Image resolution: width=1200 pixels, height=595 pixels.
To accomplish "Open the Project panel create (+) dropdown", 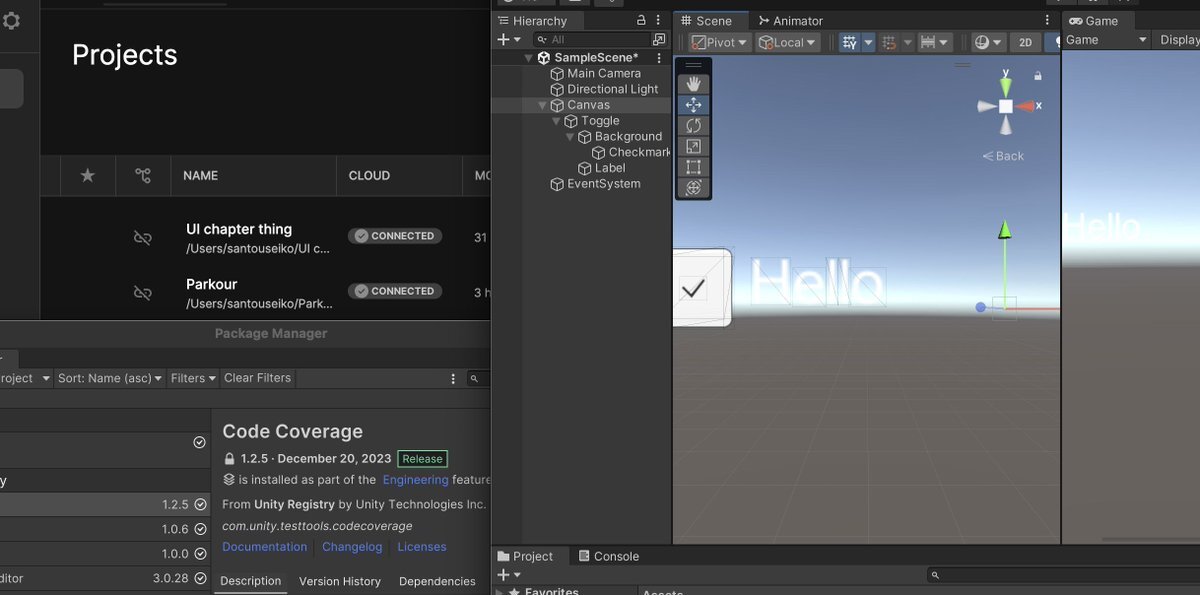I will click(508, 575).
